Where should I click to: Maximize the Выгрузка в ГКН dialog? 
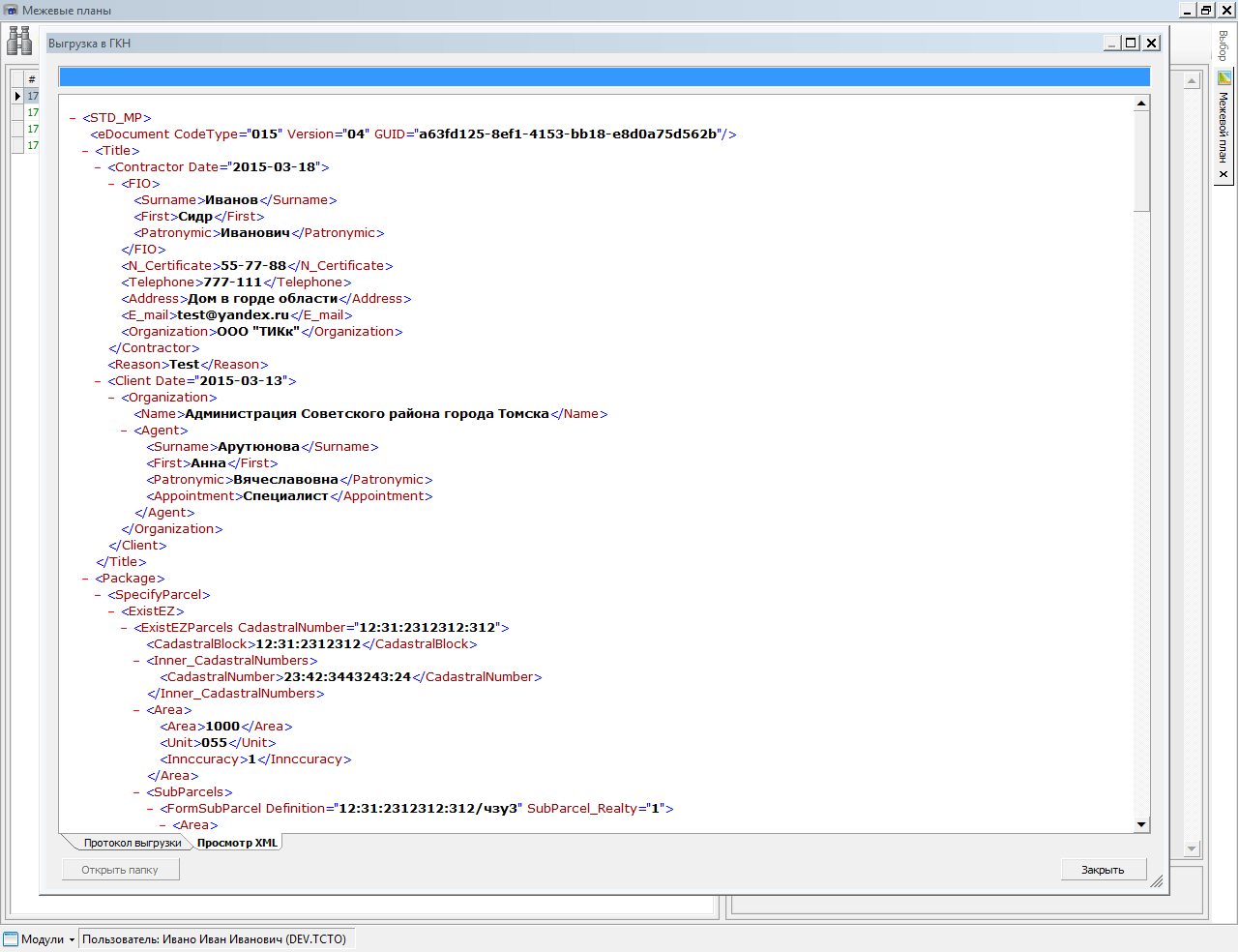tap(1131, 43)
